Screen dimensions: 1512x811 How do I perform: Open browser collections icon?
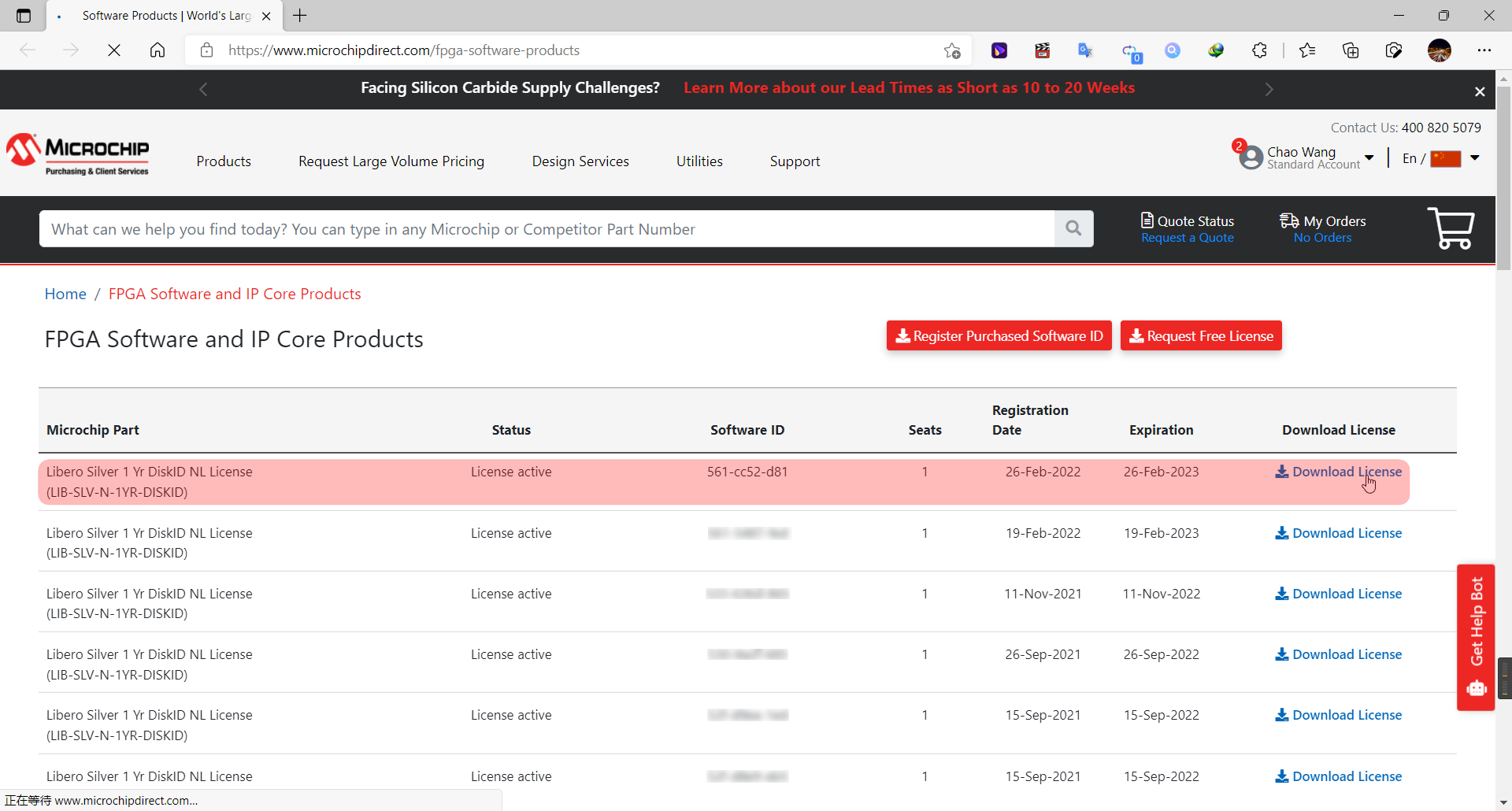pyautogui.click(x=1351, y=50)
